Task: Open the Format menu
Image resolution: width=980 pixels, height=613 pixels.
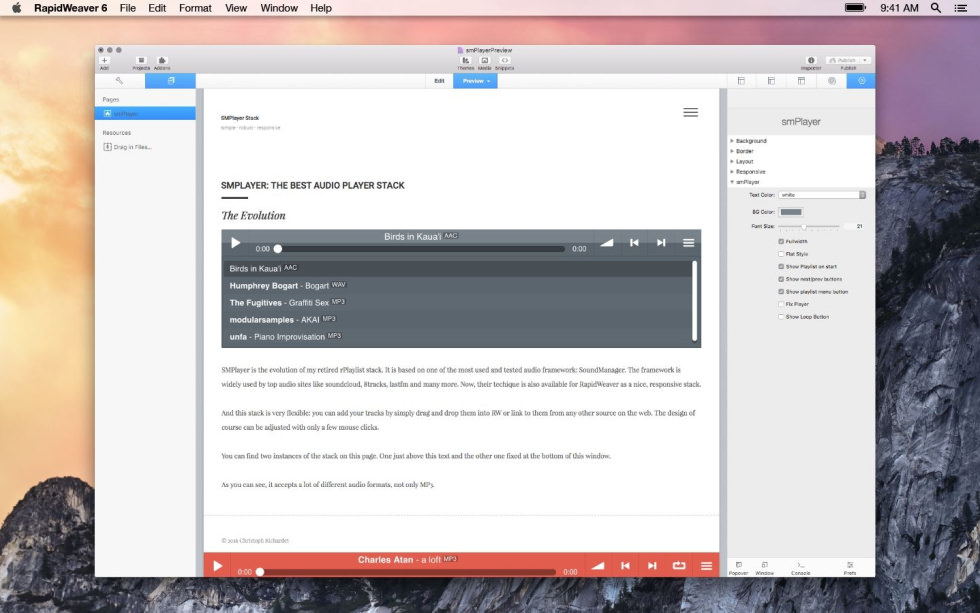Action: click(195, 8)
